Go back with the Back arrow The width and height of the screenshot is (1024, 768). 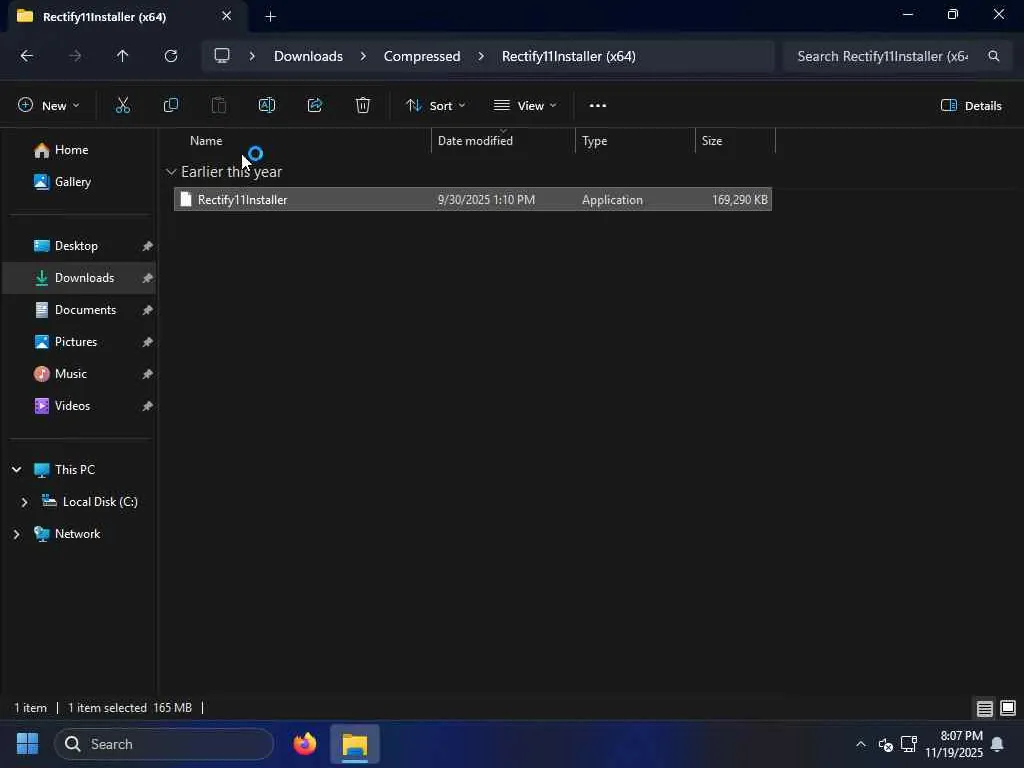point(27,56)
